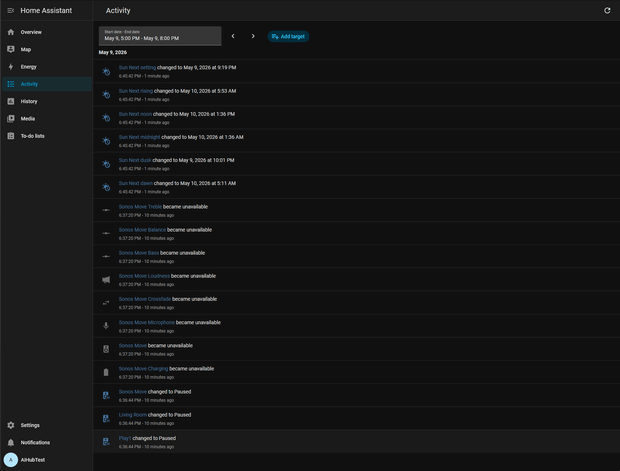Select Activity in the sidebar
Viewport: 620px width, 471px height.
click(46, 84)
